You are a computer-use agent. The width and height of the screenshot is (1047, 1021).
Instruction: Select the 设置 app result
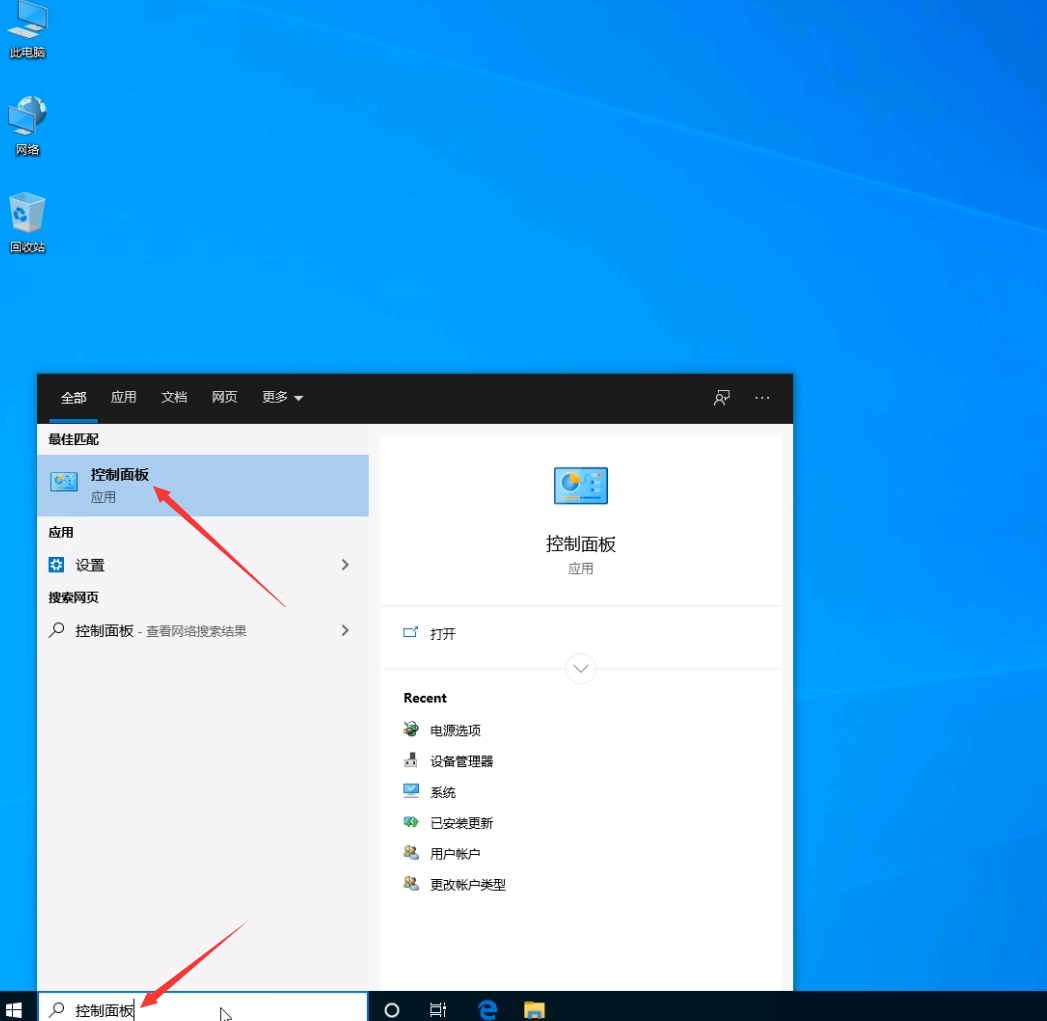(203, 565)
